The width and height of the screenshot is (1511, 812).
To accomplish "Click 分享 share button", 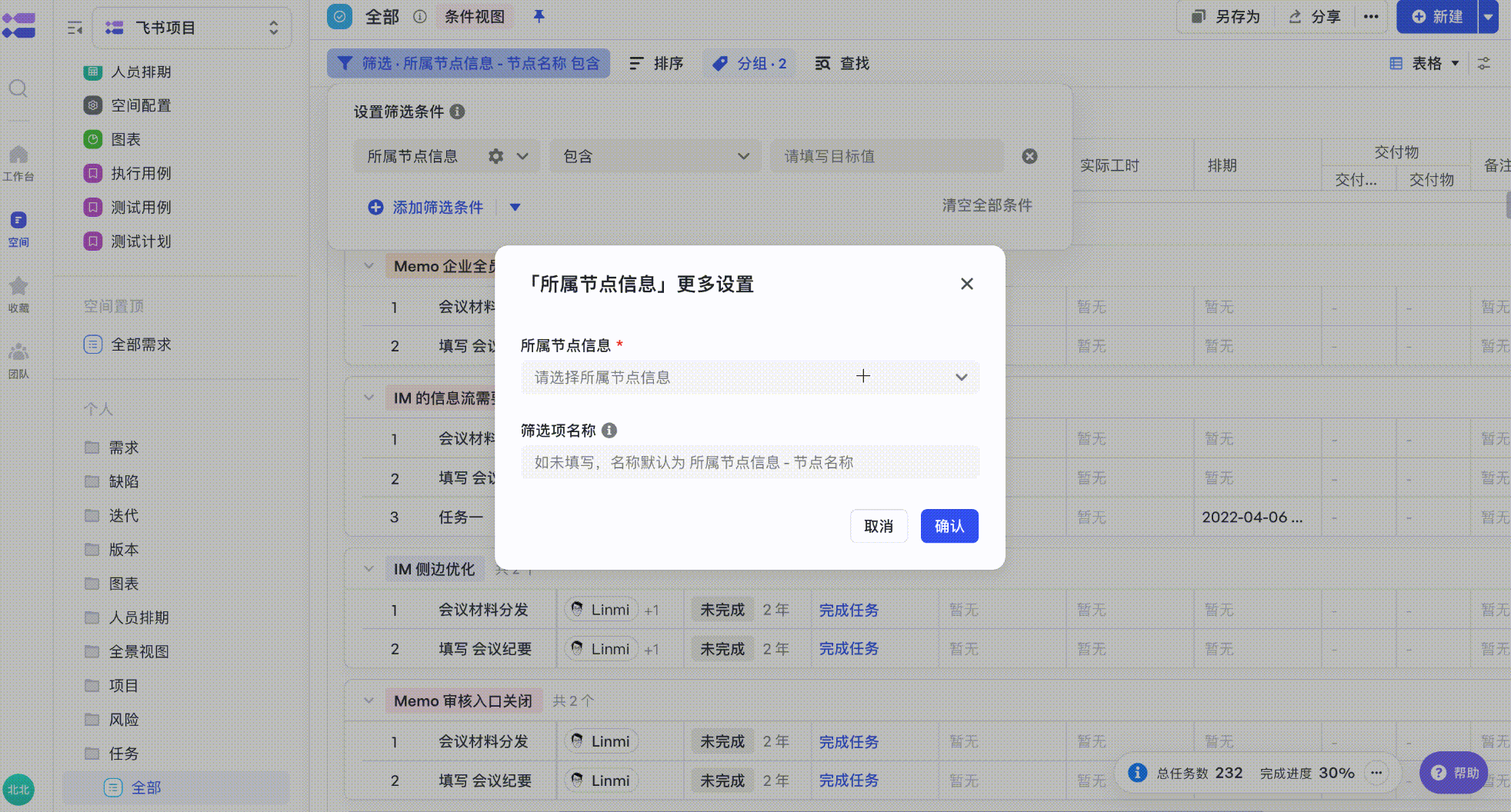I will [1315, 16].
